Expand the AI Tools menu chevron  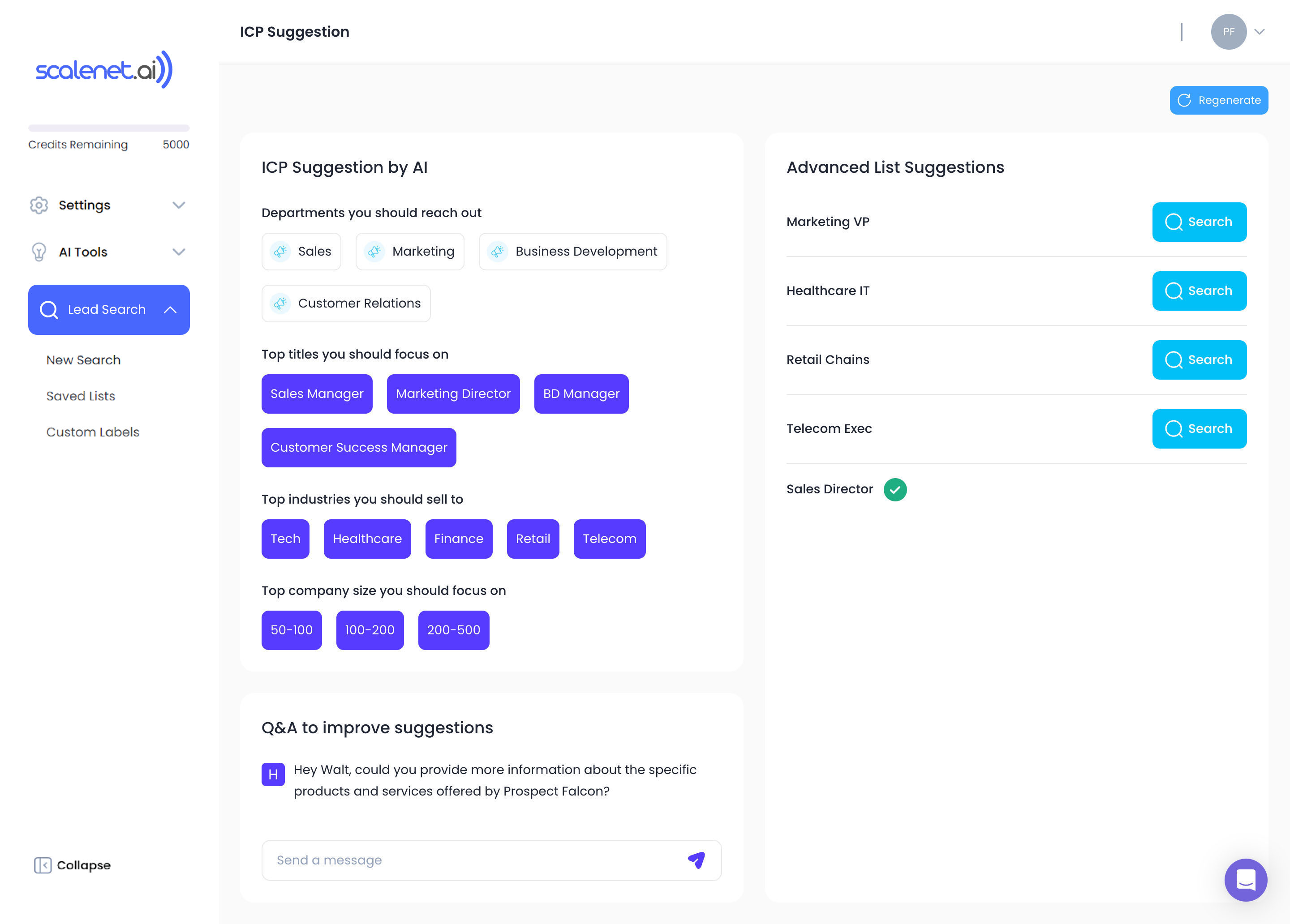tap(179, 252)
